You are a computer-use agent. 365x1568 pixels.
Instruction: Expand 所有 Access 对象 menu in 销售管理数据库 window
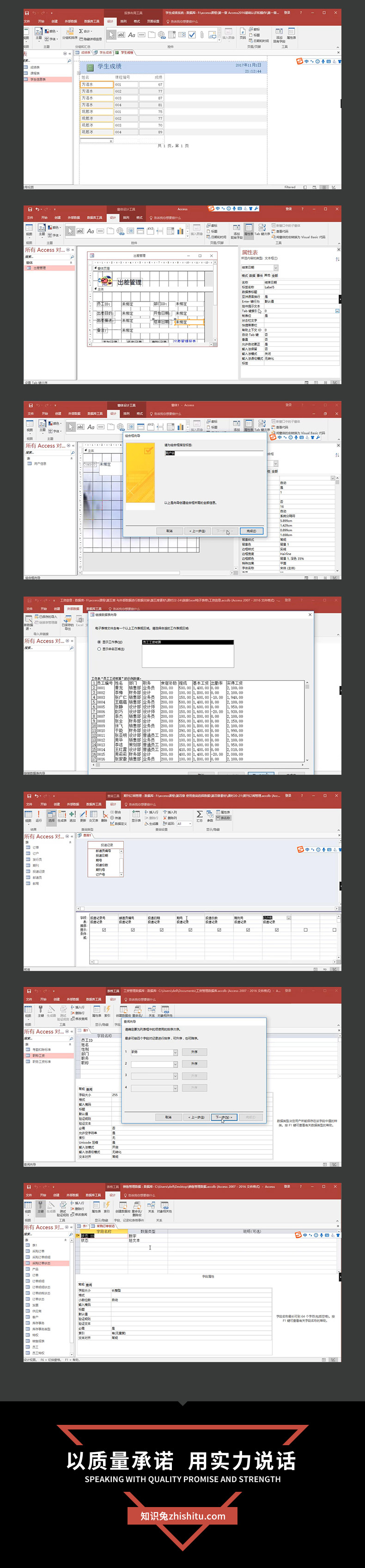67,1227
